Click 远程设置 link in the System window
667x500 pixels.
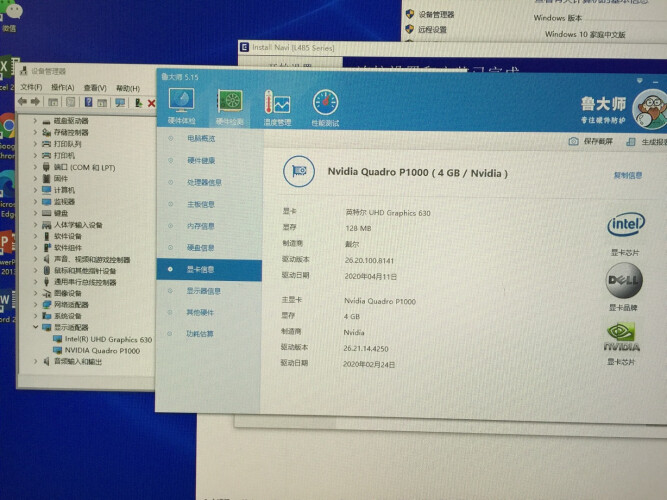[432, 29]
